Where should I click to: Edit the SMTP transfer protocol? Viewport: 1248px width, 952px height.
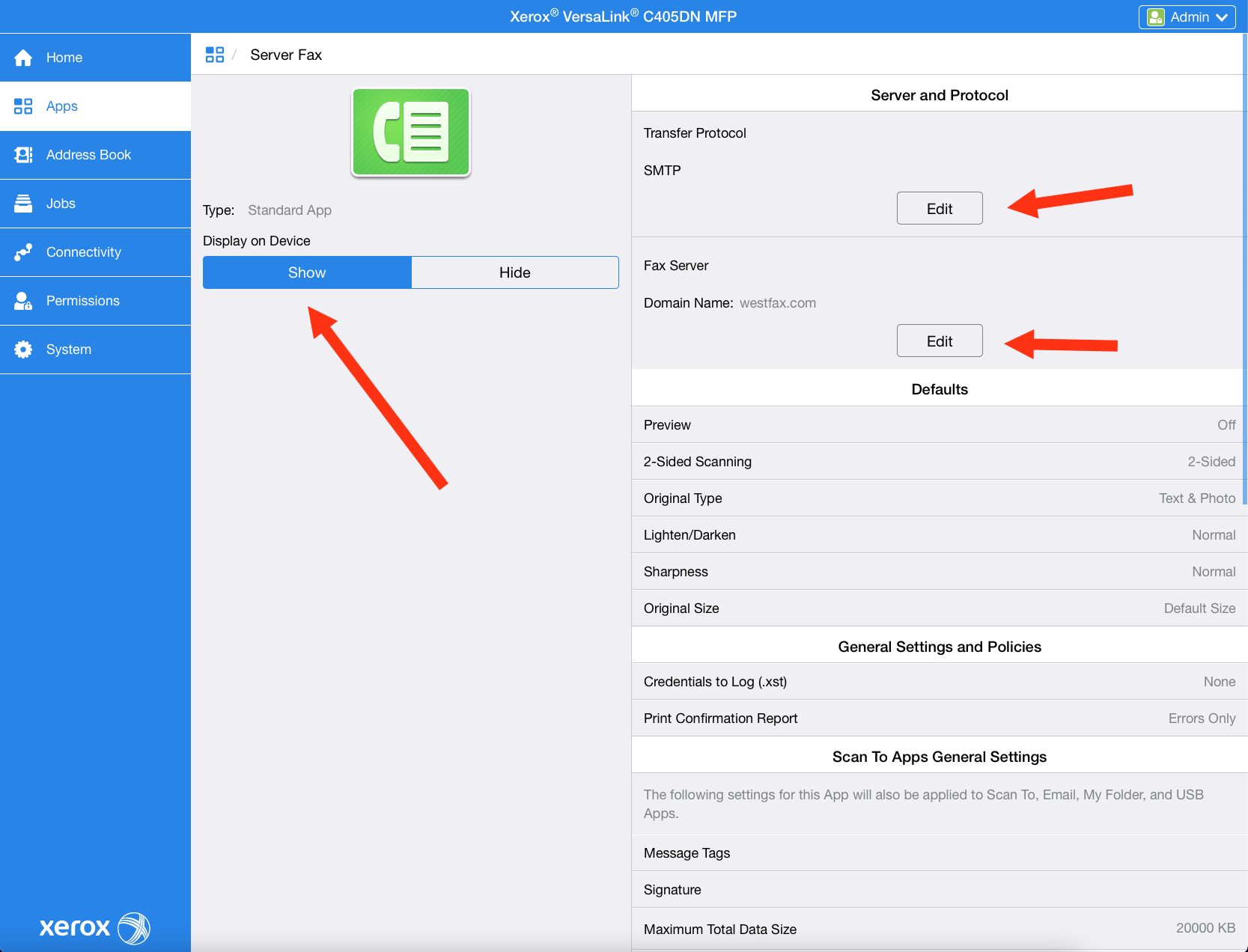pyautogui.click(x=939, y=208)
